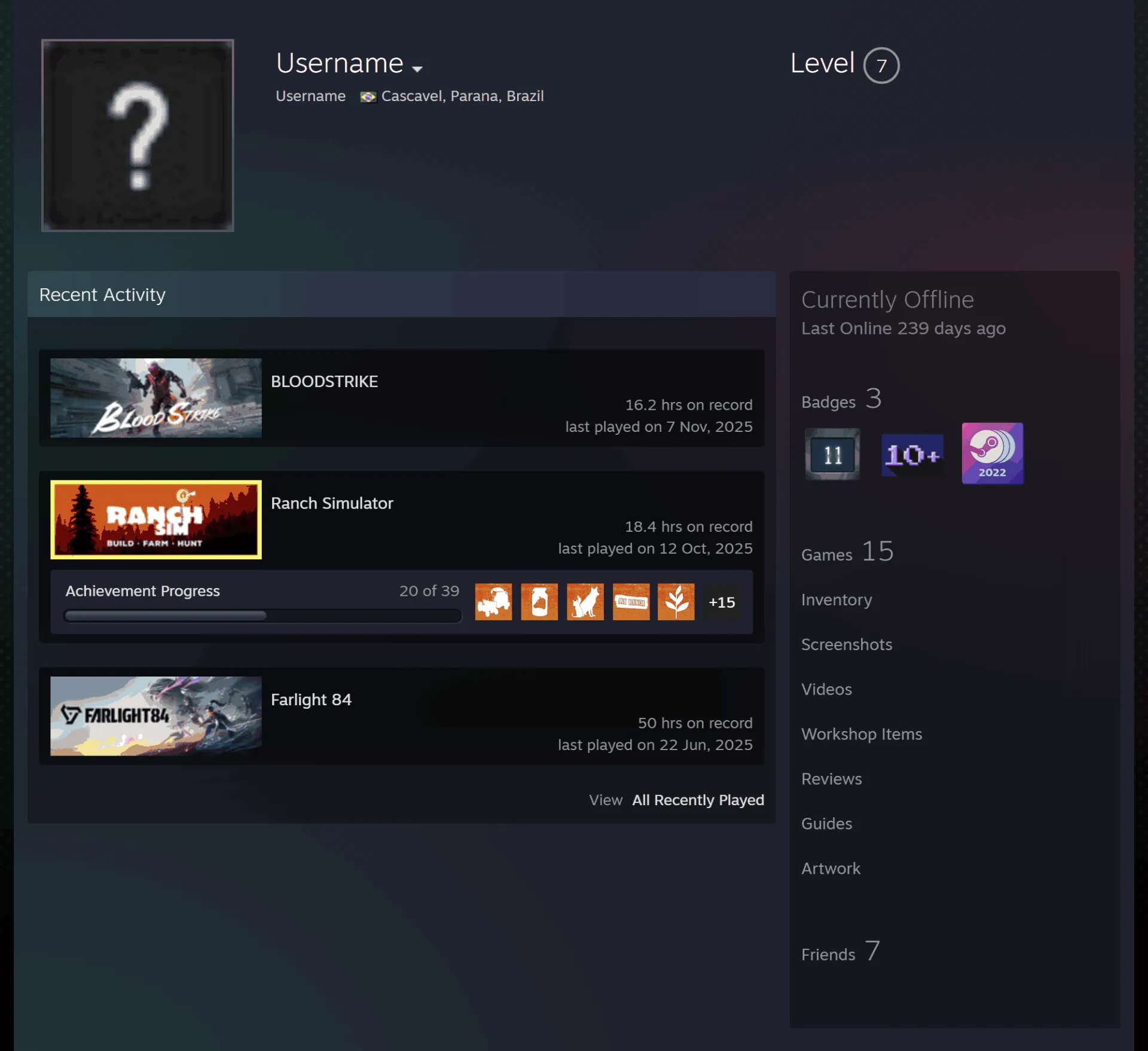Open the Workshop Items link
This screenshot has height=1051, width=1148.
[x=862, y=734]
